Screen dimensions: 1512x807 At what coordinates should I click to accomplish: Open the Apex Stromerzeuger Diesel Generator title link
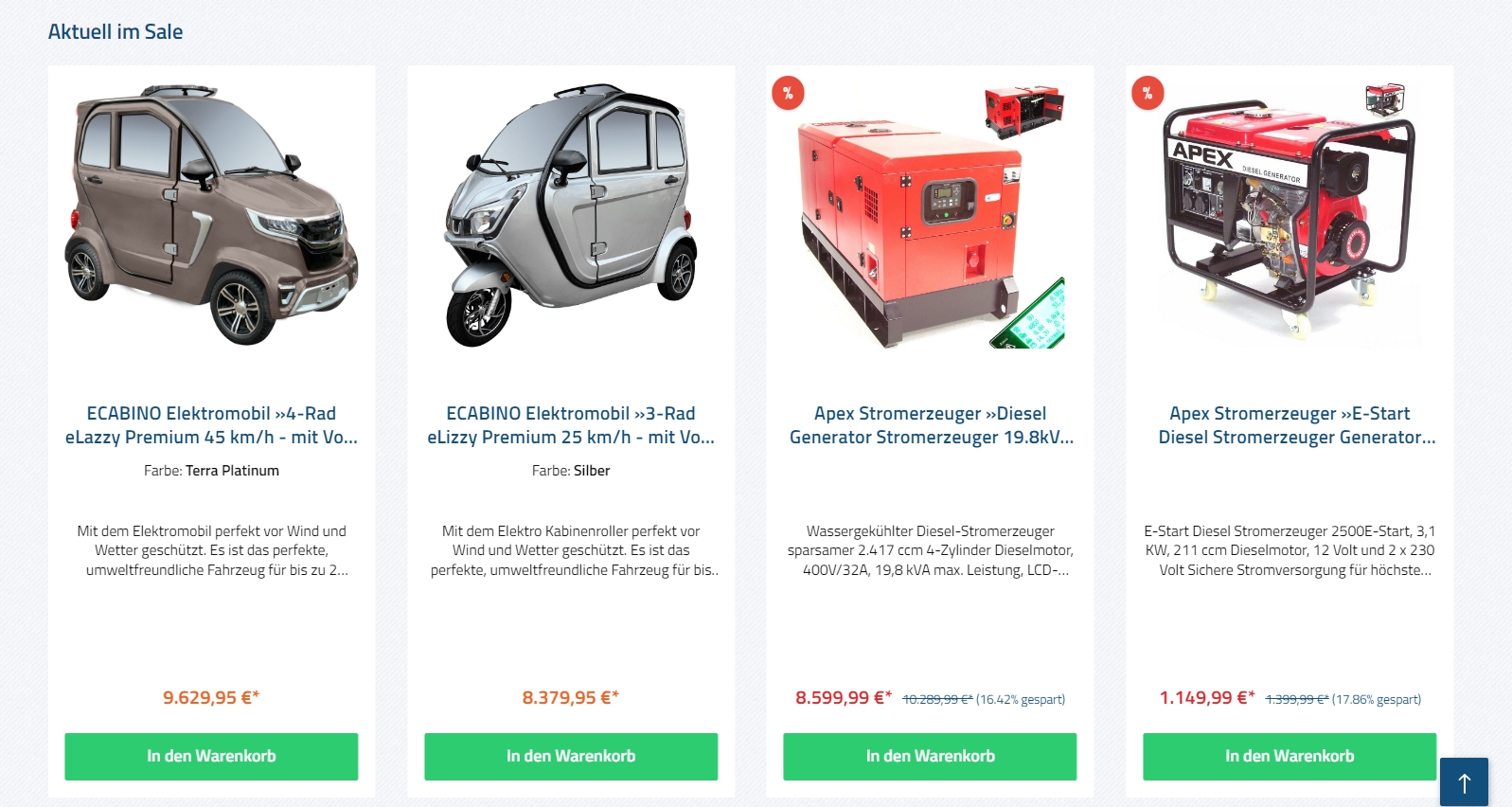click(931, 425)
